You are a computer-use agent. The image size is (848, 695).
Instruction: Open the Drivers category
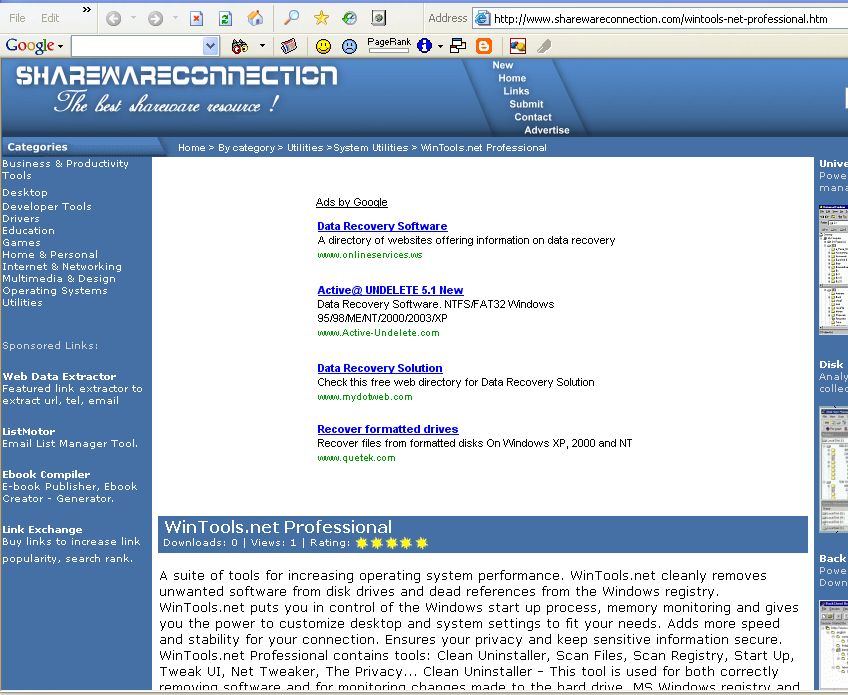(x=21, y=219)
